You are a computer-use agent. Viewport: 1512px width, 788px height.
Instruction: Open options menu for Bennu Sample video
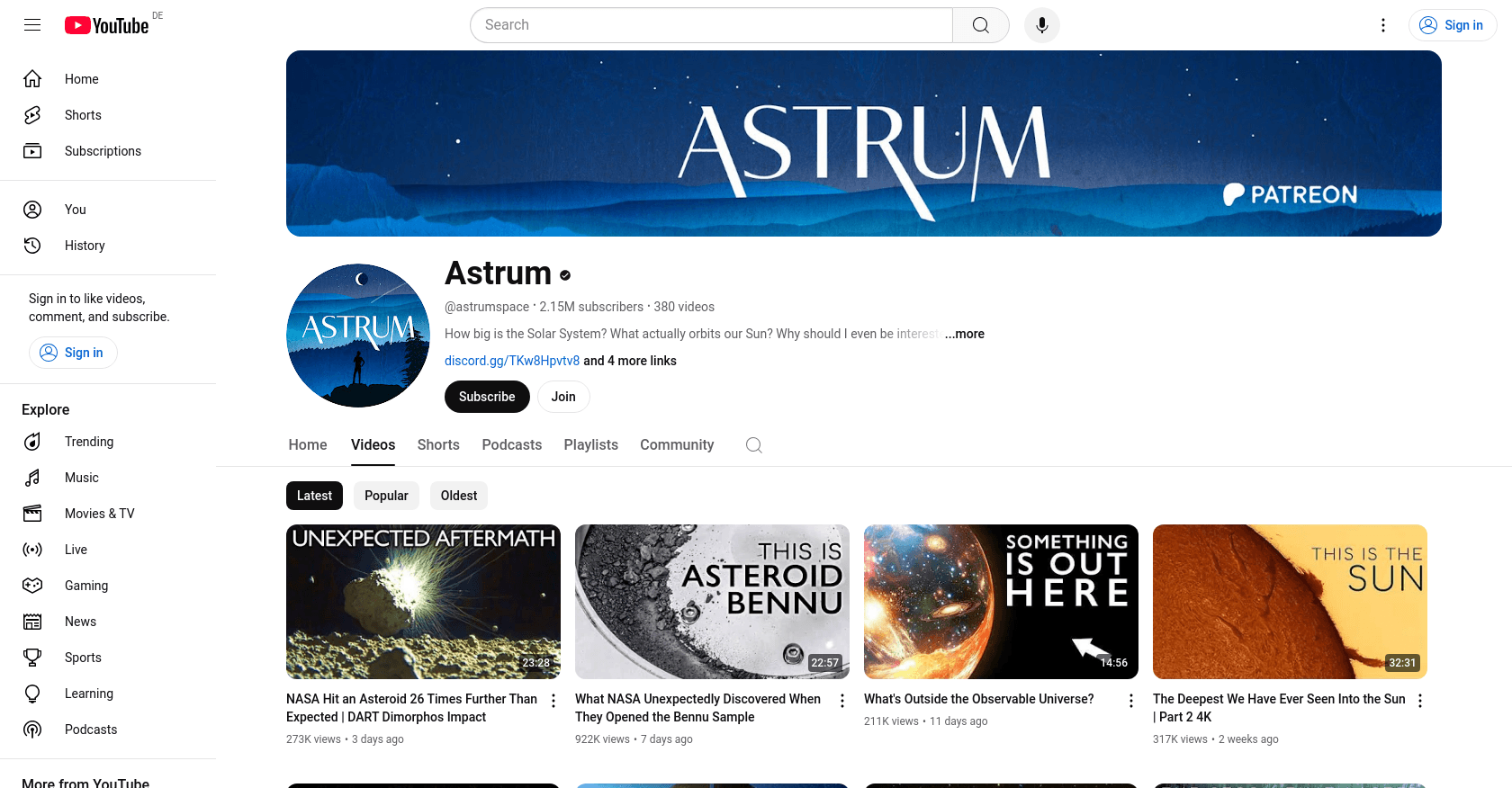[x=842, y=701]
